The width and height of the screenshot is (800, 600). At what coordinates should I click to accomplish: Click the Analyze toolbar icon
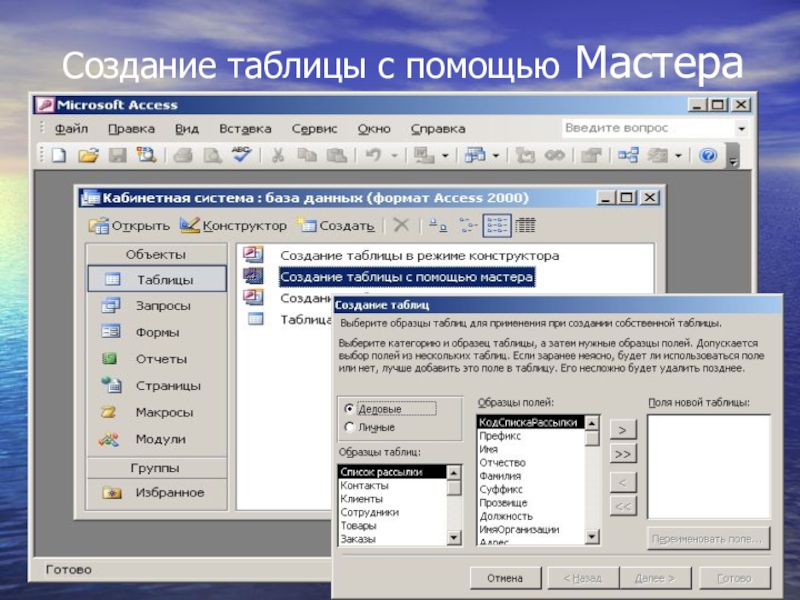point(474,155)
